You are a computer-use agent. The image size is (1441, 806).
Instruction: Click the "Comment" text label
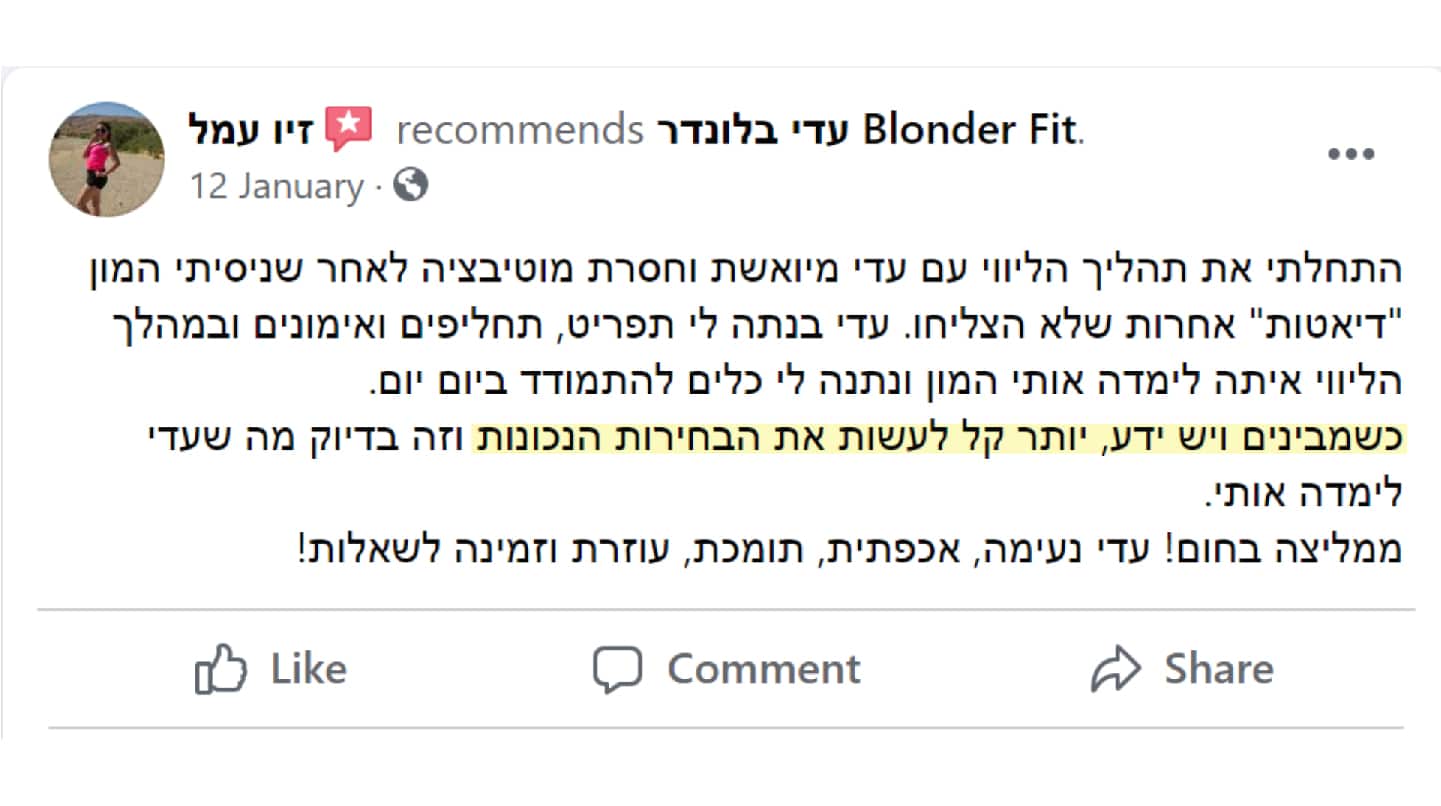763,668
